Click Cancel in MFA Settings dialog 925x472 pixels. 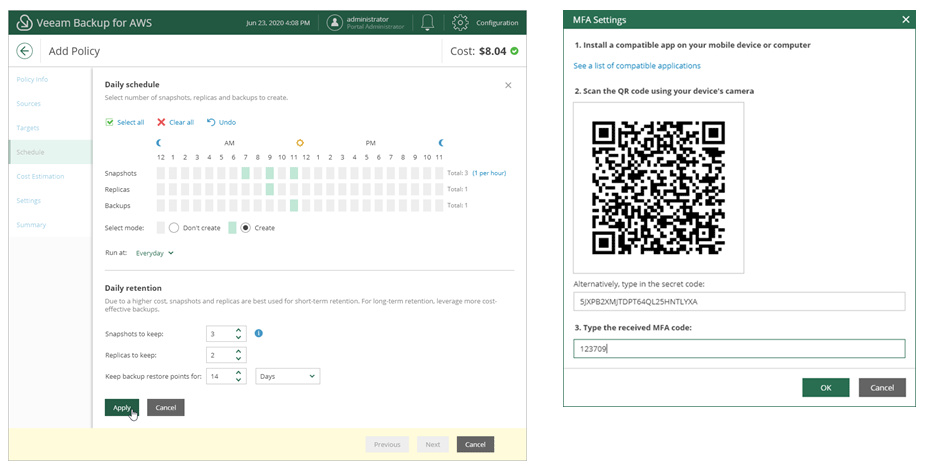point(883,388)
